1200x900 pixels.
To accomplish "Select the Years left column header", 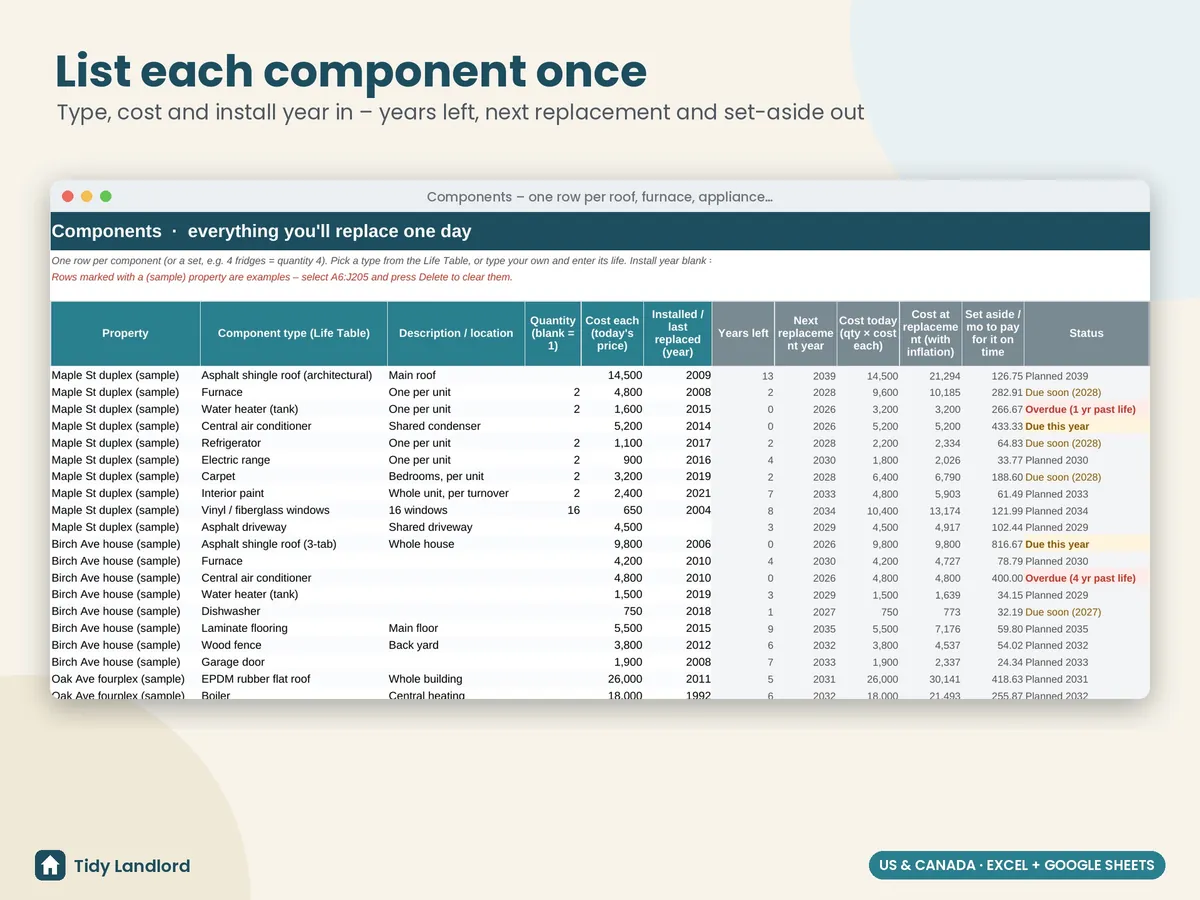I will point(744,333).
